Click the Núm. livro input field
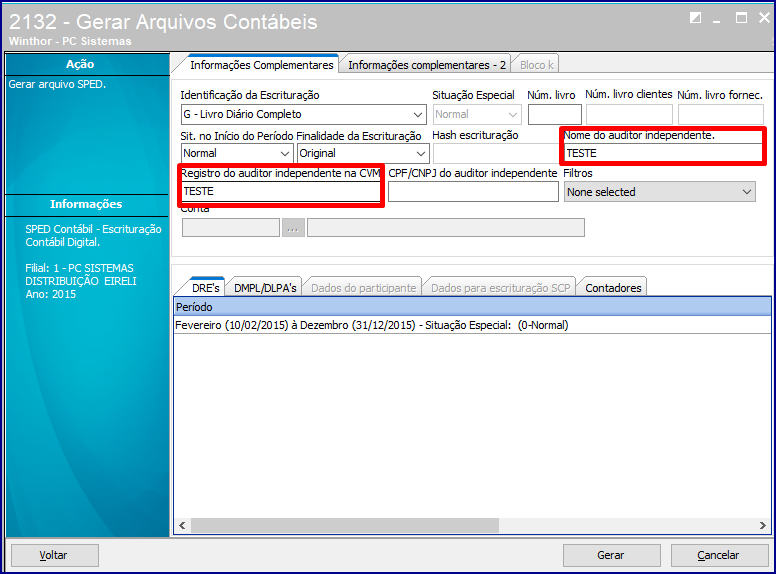This screenshot has width=776, height=574. [554, 114]
